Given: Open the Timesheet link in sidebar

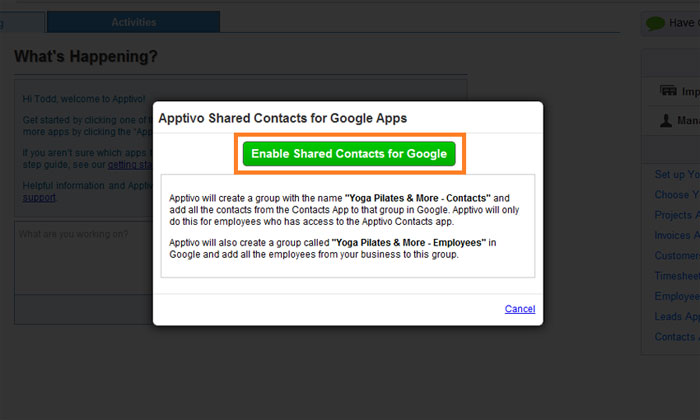Looking at the screenshot, I should click(676, 276).
